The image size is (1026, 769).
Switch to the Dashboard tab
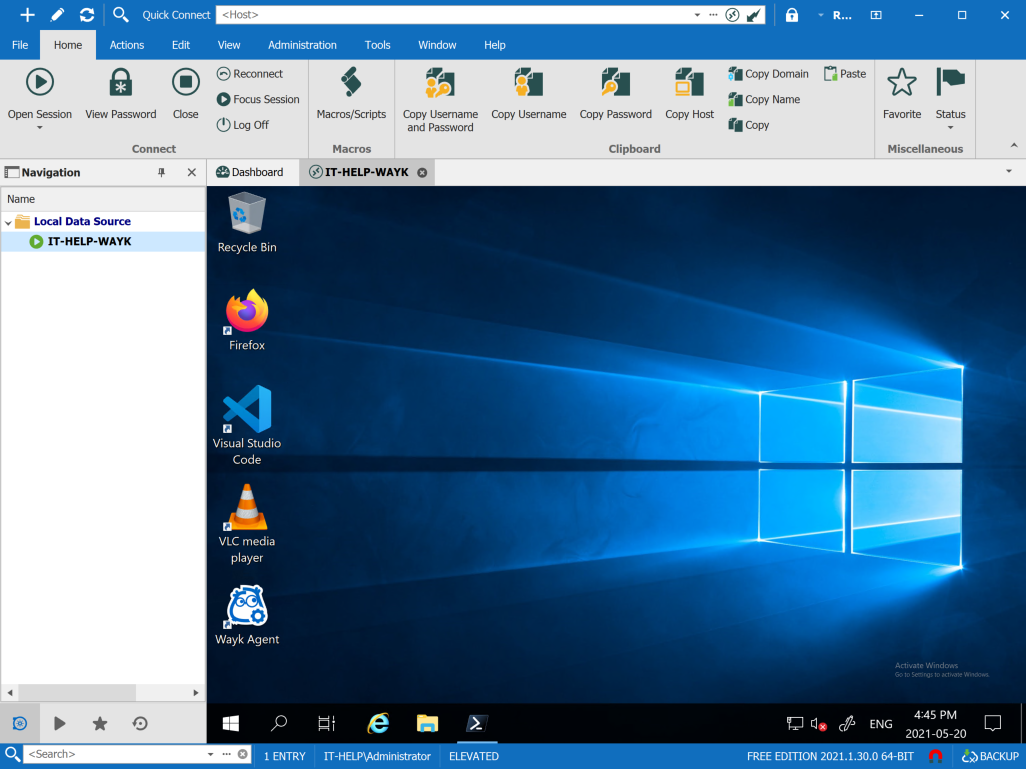tap(250, 172)
